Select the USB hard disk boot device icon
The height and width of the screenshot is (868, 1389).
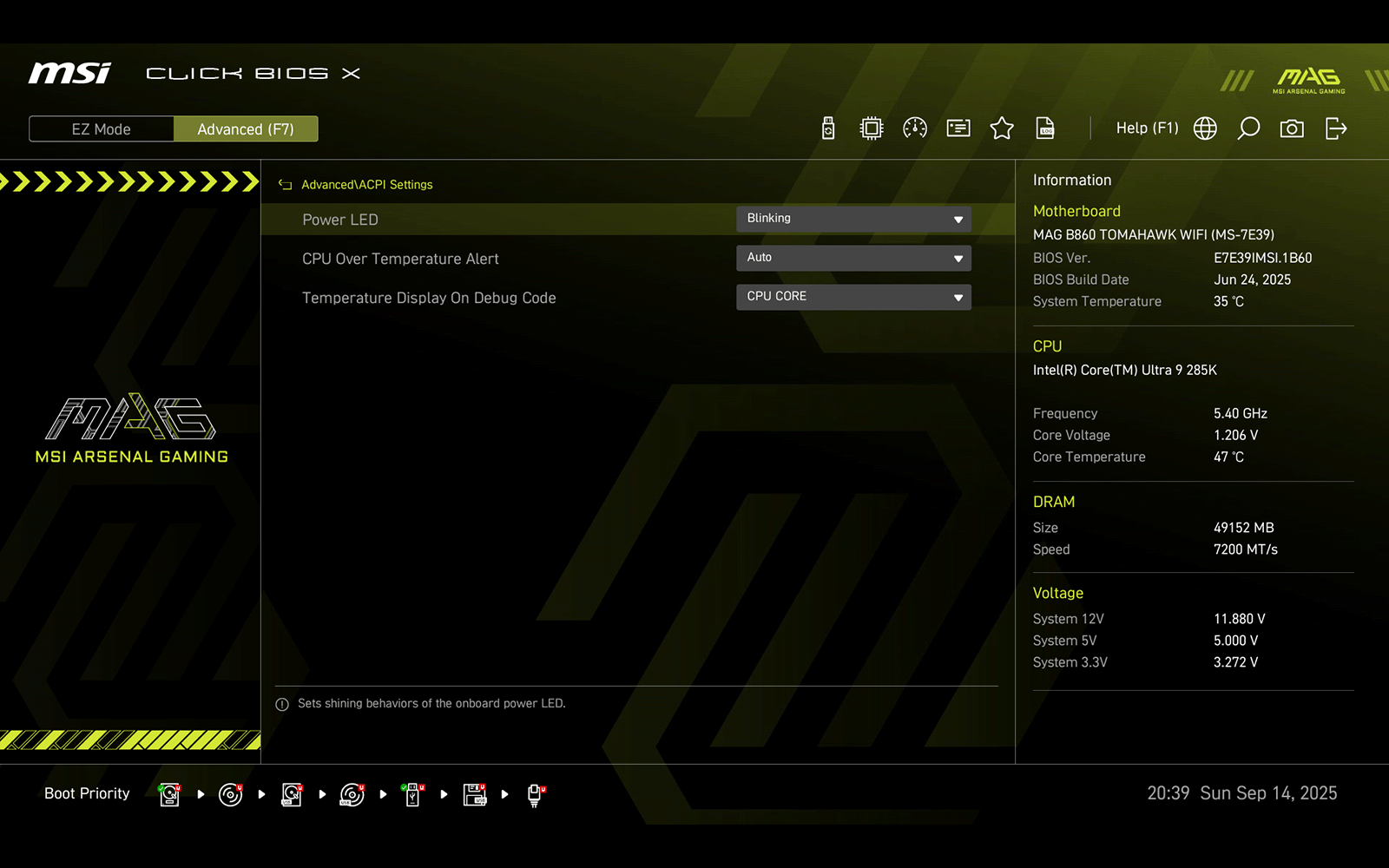click(292, 794)
